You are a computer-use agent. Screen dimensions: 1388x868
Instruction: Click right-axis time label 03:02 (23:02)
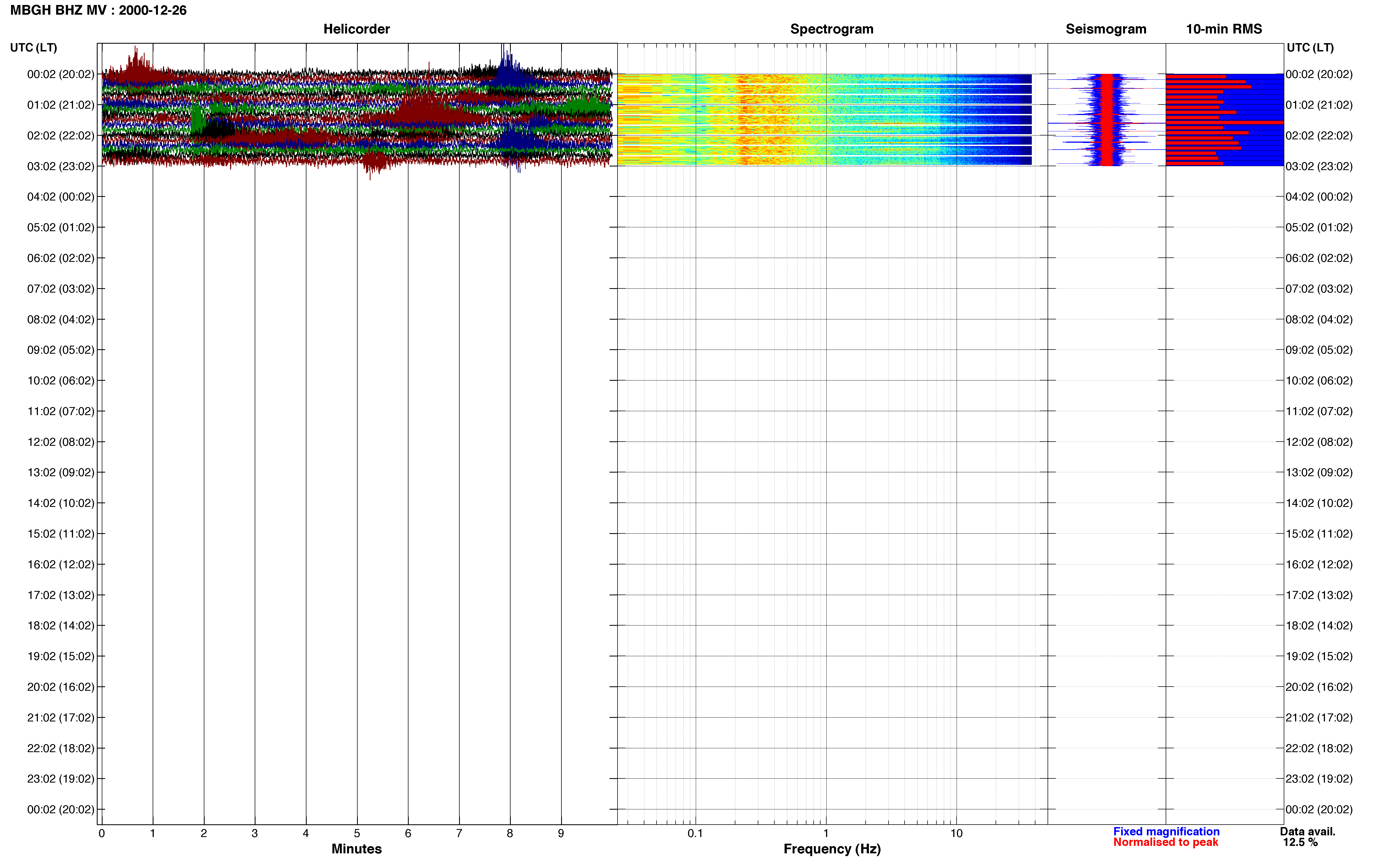1319,166
